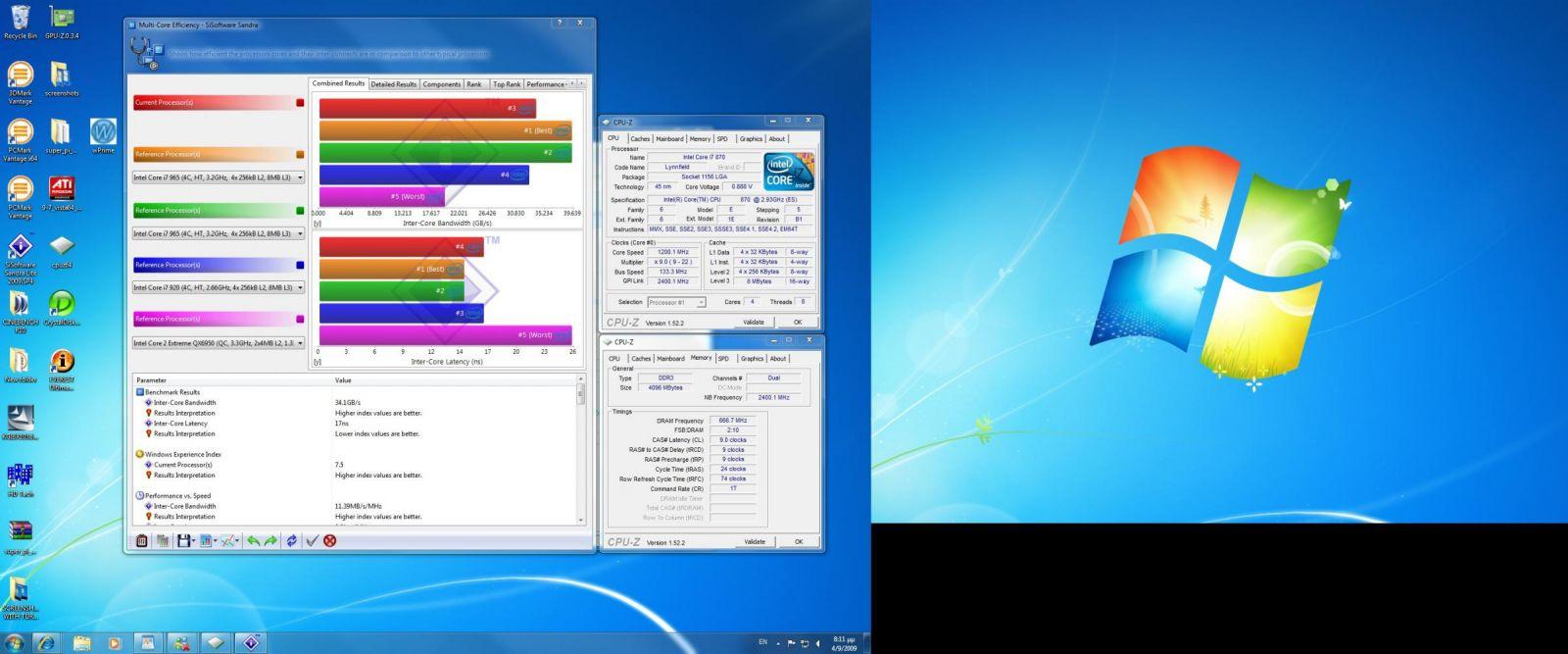Image resolution: width=1568 pixels, height=654 pixels.
Task: Expand the Core 2 Extreme QX6950 reference dropdown
Action: pos(219,343)
